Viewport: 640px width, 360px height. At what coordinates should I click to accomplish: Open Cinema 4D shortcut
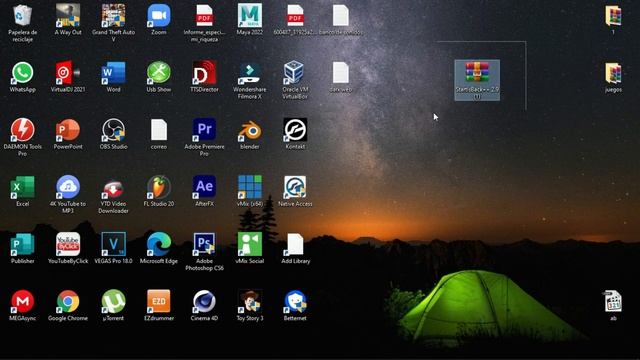pos(204,301)
